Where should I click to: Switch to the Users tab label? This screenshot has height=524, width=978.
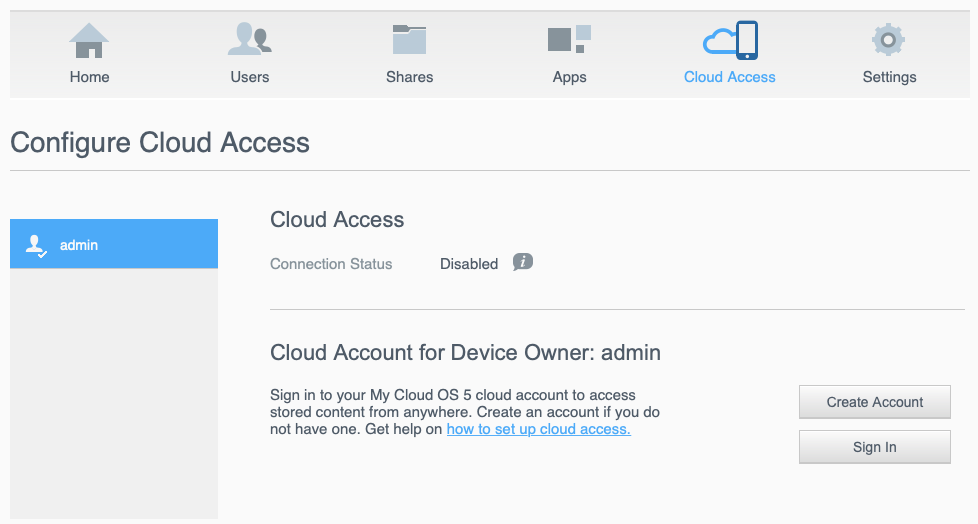249,77
